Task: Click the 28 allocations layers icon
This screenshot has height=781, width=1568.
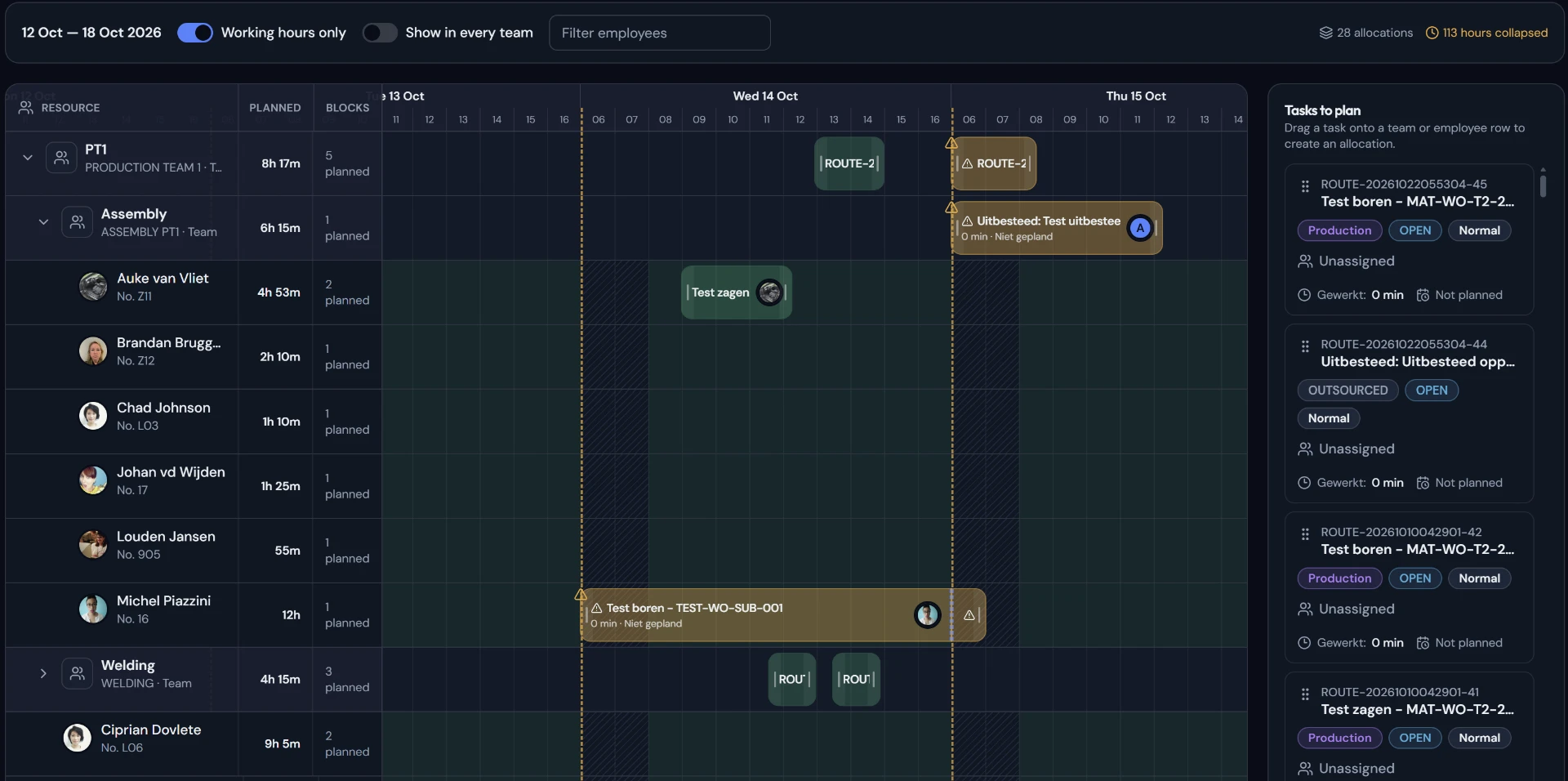Action: tap(1325, 33)
